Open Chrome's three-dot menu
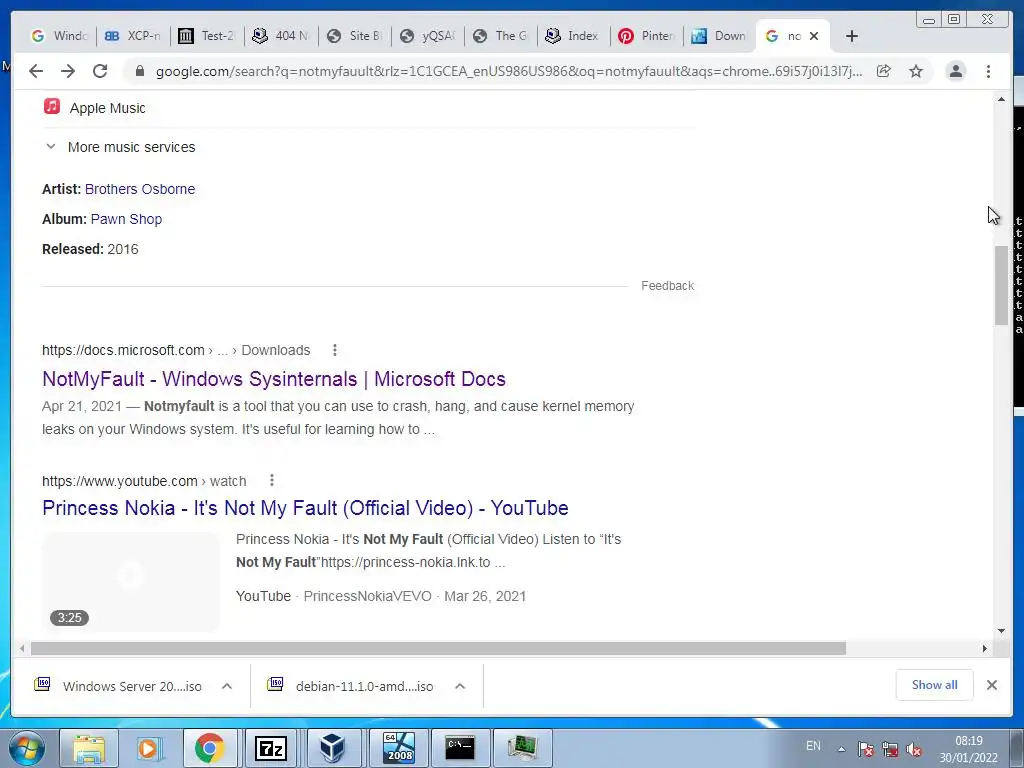 [988, 71]
